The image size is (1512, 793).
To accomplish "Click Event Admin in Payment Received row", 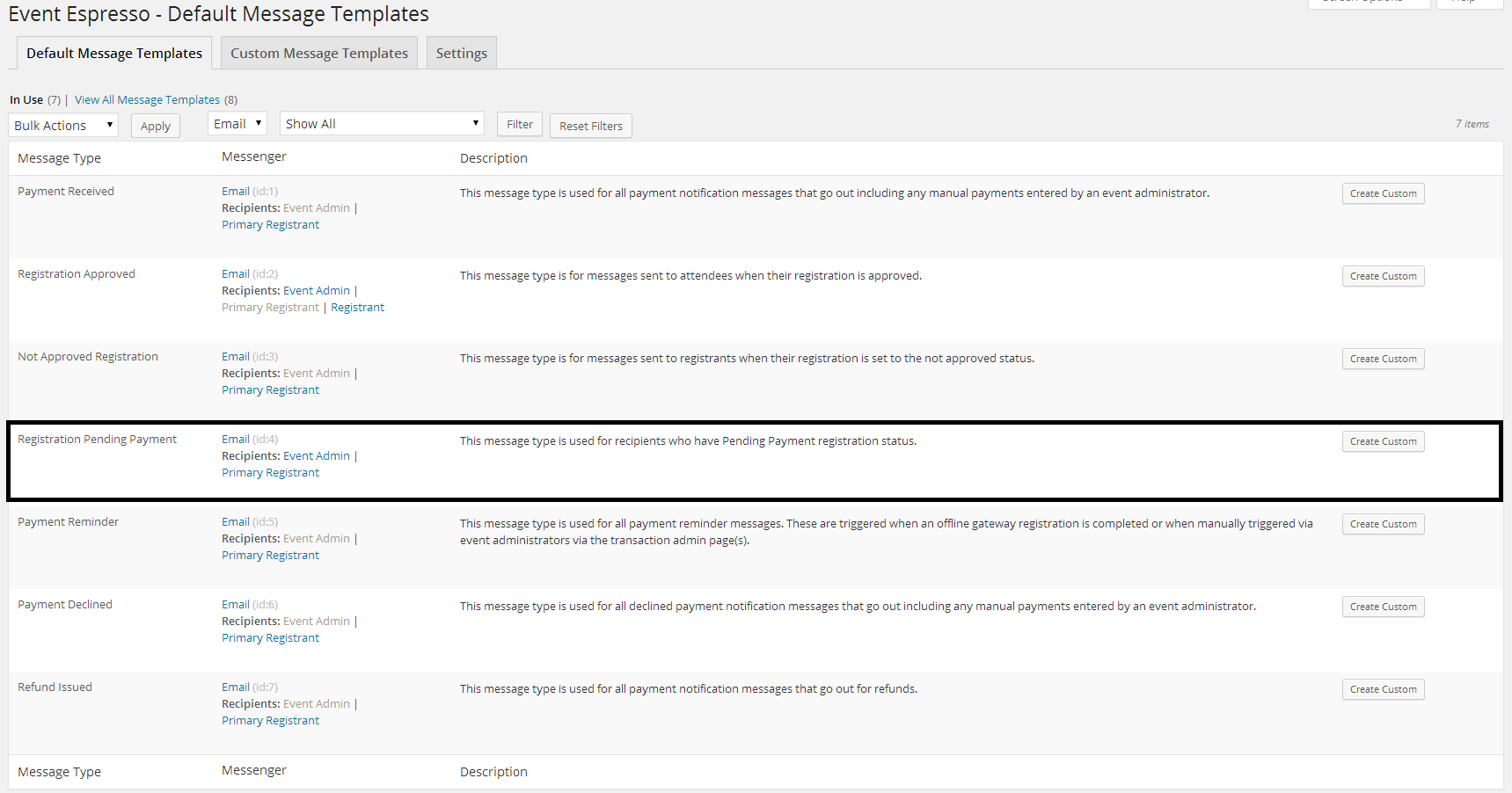I will coord(317,207).
